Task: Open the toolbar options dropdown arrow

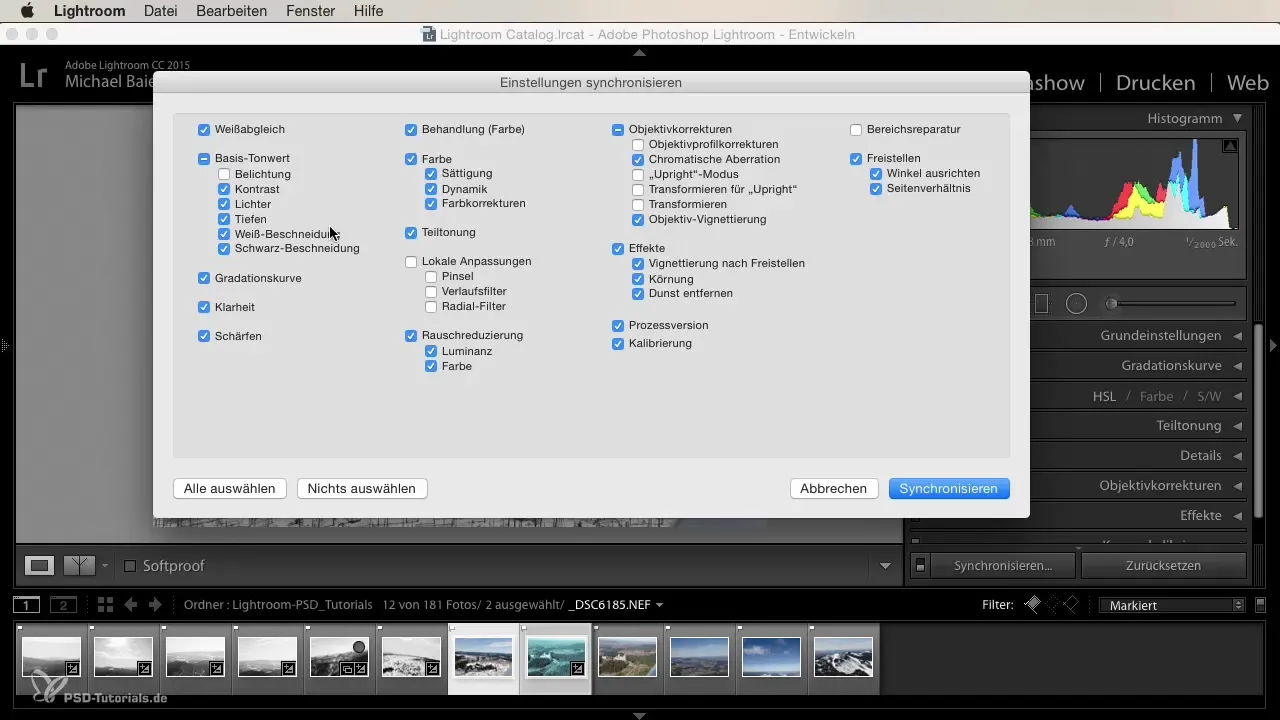Action: [885, 566]
